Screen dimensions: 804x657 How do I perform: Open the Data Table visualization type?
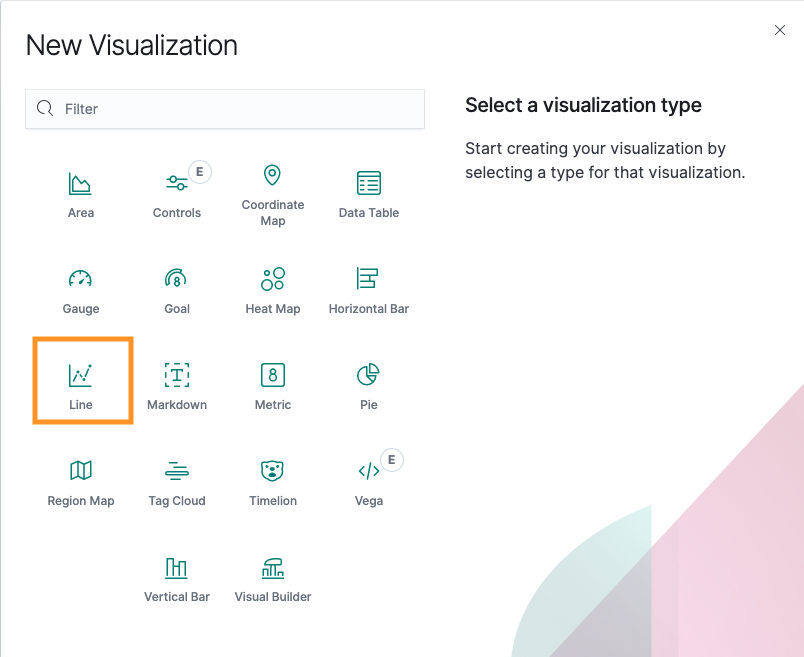(369, 195)
